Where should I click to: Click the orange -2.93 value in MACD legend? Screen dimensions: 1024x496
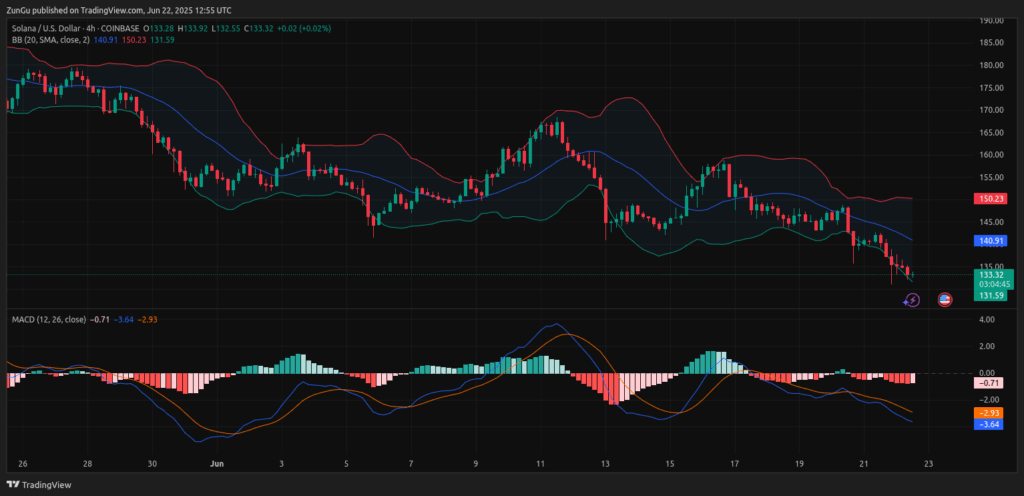tap(148, 319)
